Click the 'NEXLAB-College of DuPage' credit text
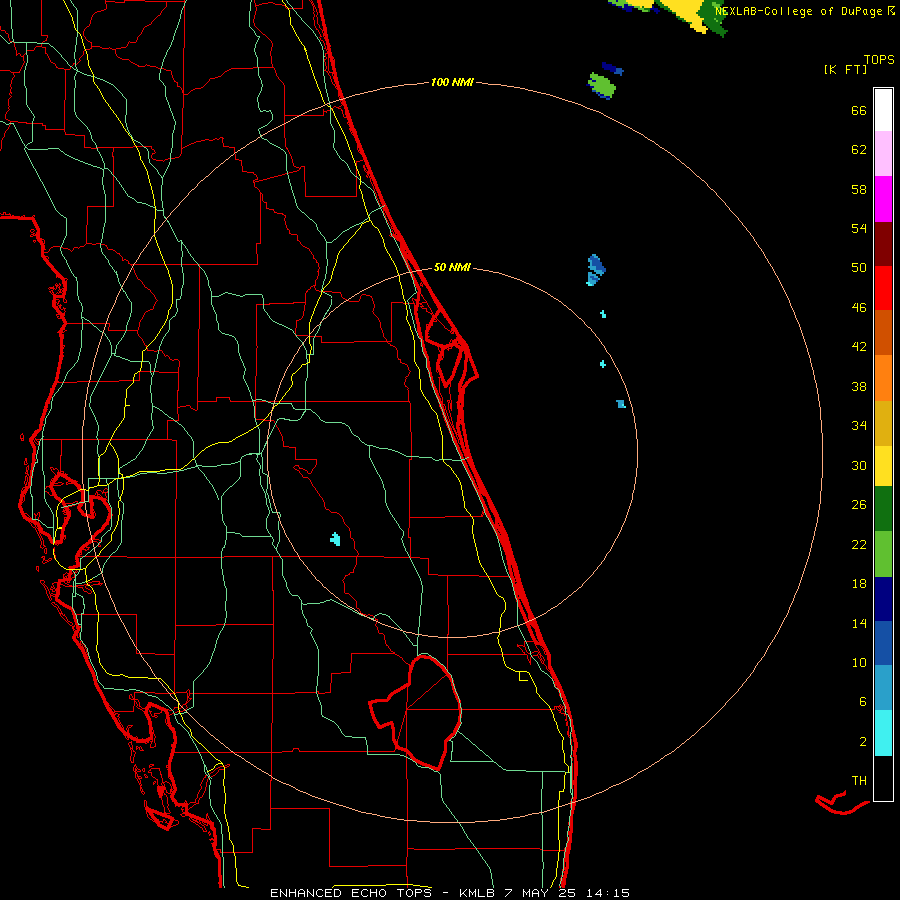This screenshot has width=900, height=900. 800,11
